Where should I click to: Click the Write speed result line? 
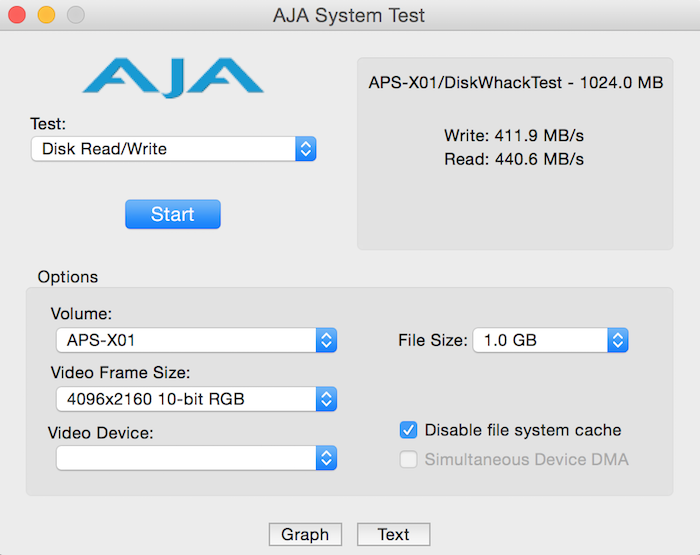point(514,135)
